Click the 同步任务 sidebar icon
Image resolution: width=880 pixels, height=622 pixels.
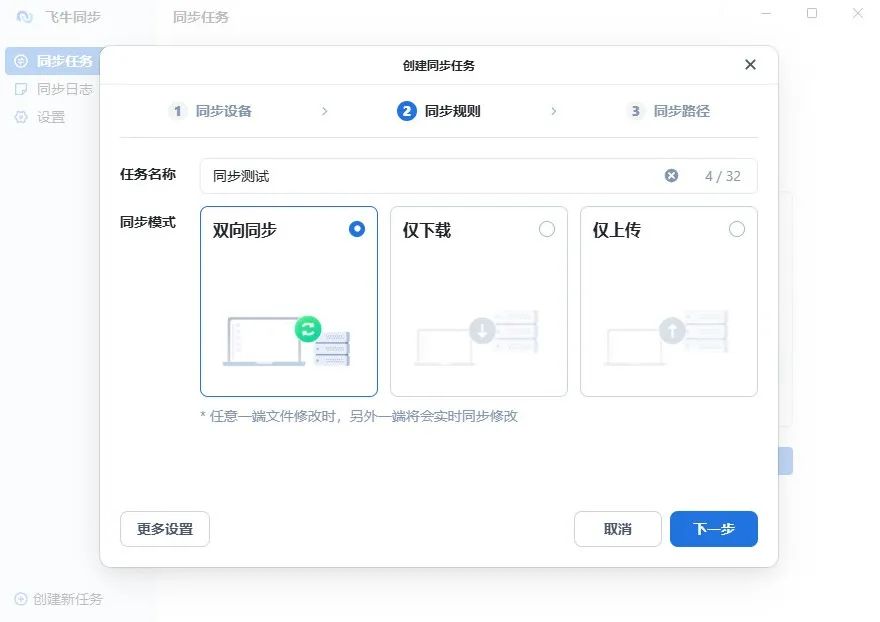tap(21, 61)
